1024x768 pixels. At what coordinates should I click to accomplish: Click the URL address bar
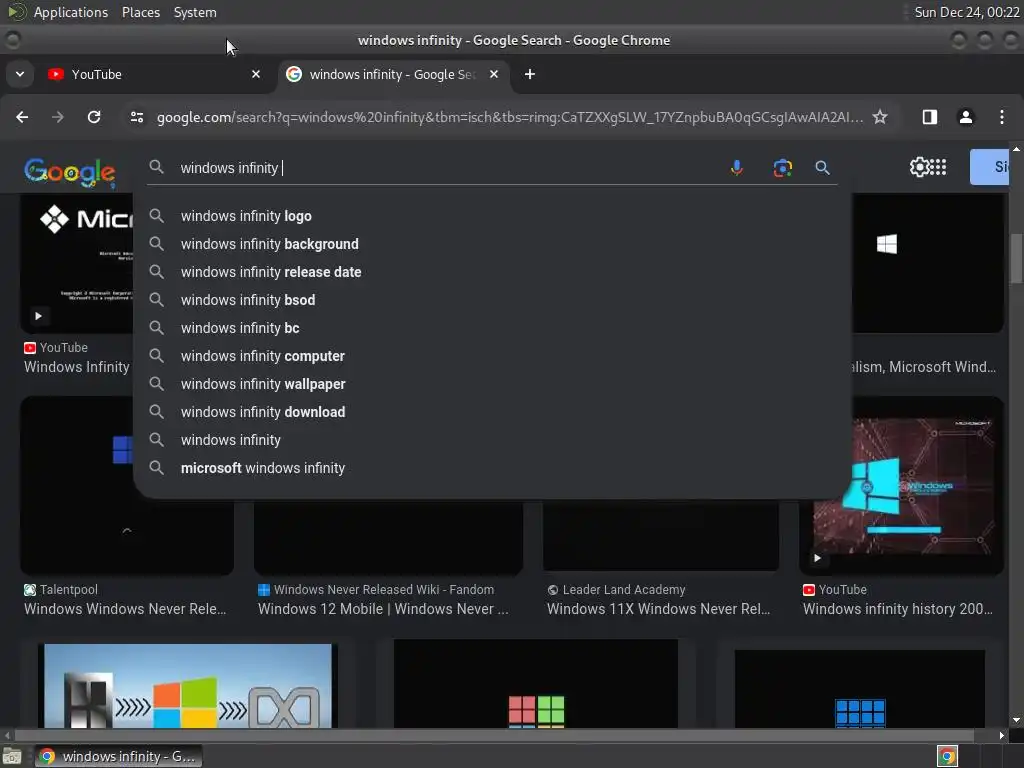point(509,117)
